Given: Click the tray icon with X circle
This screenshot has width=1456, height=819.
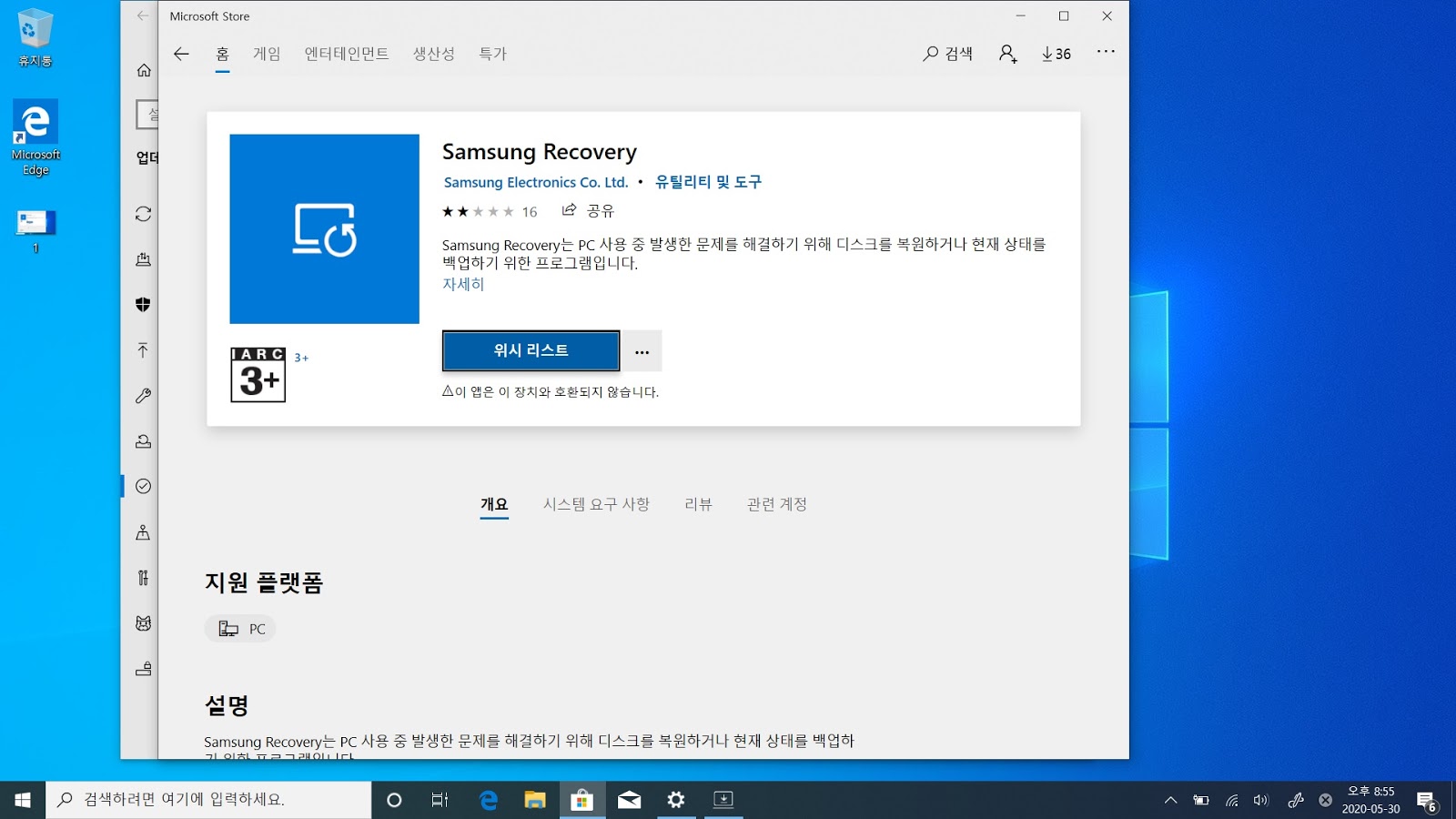Looking at the screenshot, I should (x=1325, y=800).
